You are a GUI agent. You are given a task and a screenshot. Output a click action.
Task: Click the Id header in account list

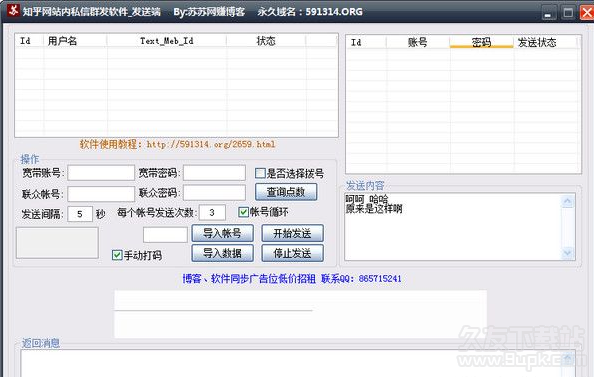(x=366, y=42)
